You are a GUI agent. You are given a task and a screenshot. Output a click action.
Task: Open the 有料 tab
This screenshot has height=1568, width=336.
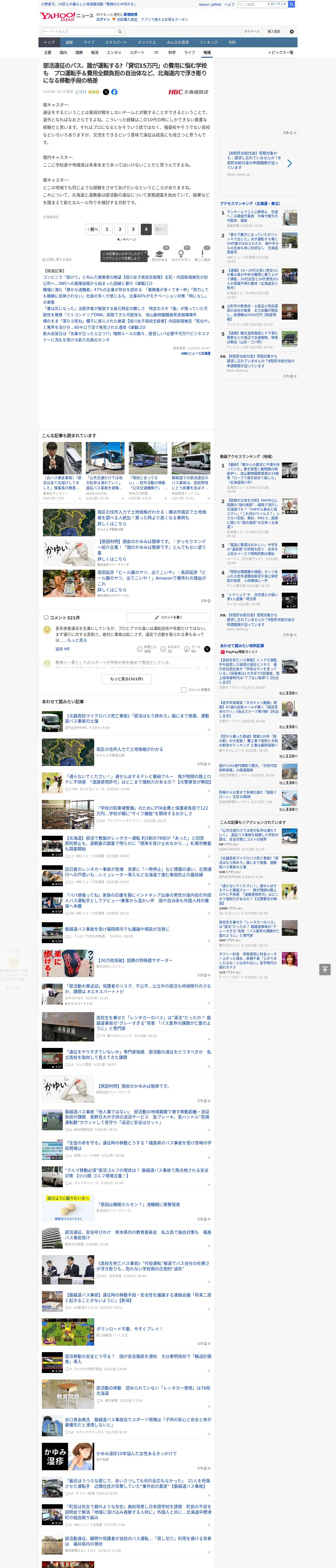[x=232, y=42]
